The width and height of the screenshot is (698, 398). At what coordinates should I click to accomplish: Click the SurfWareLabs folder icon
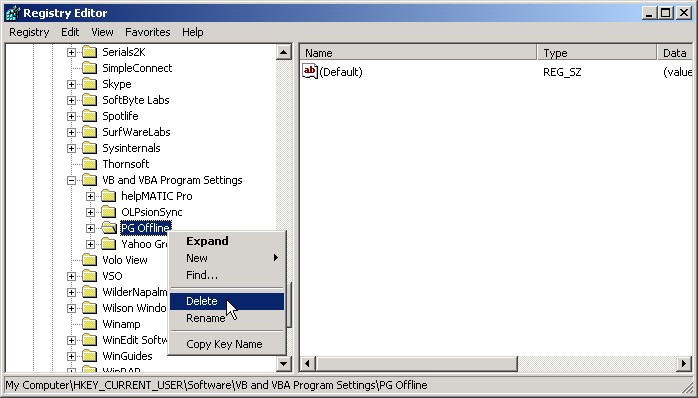click(x=89, y=132)
